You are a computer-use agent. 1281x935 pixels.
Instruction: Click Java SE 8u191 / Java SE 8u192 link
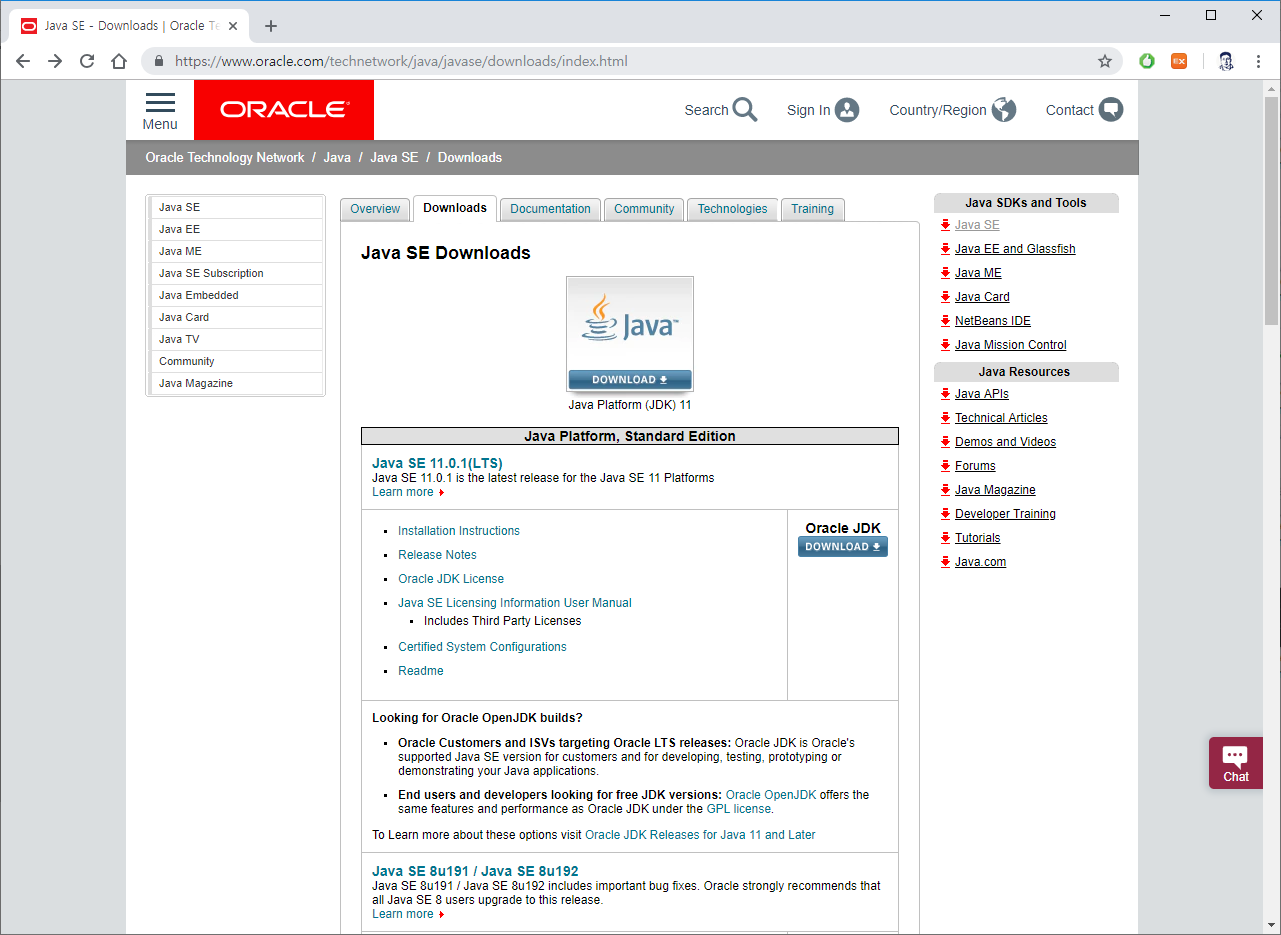click(475, 871)
